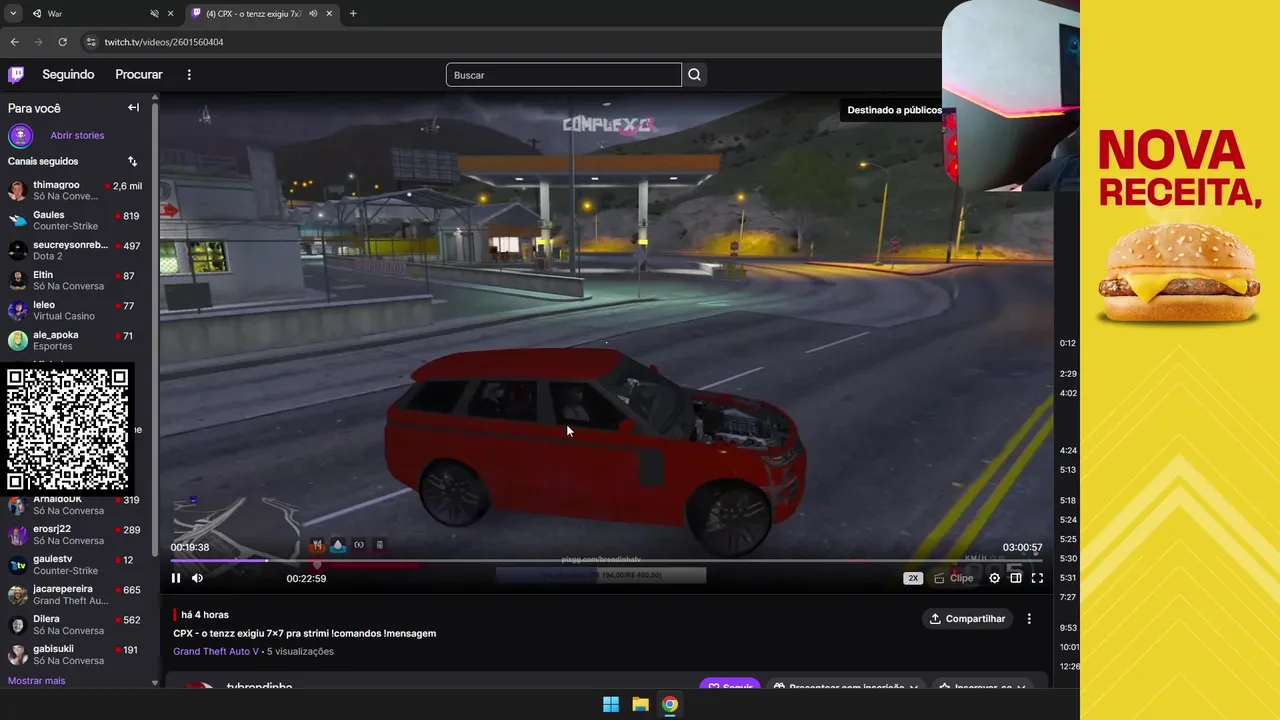Unmute the War tab audio icon
Image resolution: width=1280 pixels, height=720 pixels.
154,14
